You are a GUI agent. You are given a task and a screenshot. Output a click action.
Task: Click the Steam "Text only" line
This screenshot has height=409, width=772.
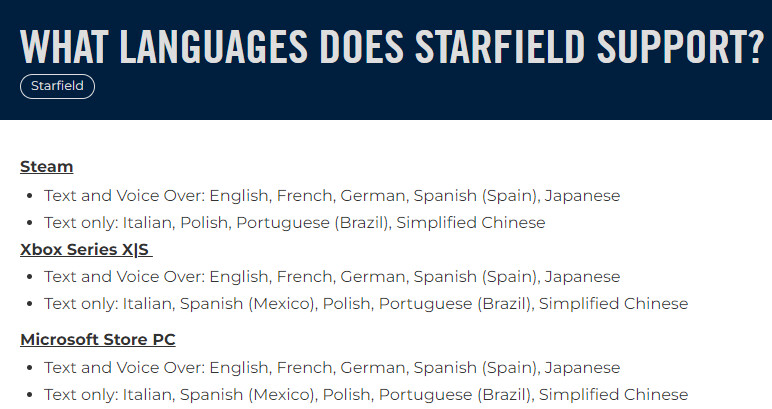point(295,222)
